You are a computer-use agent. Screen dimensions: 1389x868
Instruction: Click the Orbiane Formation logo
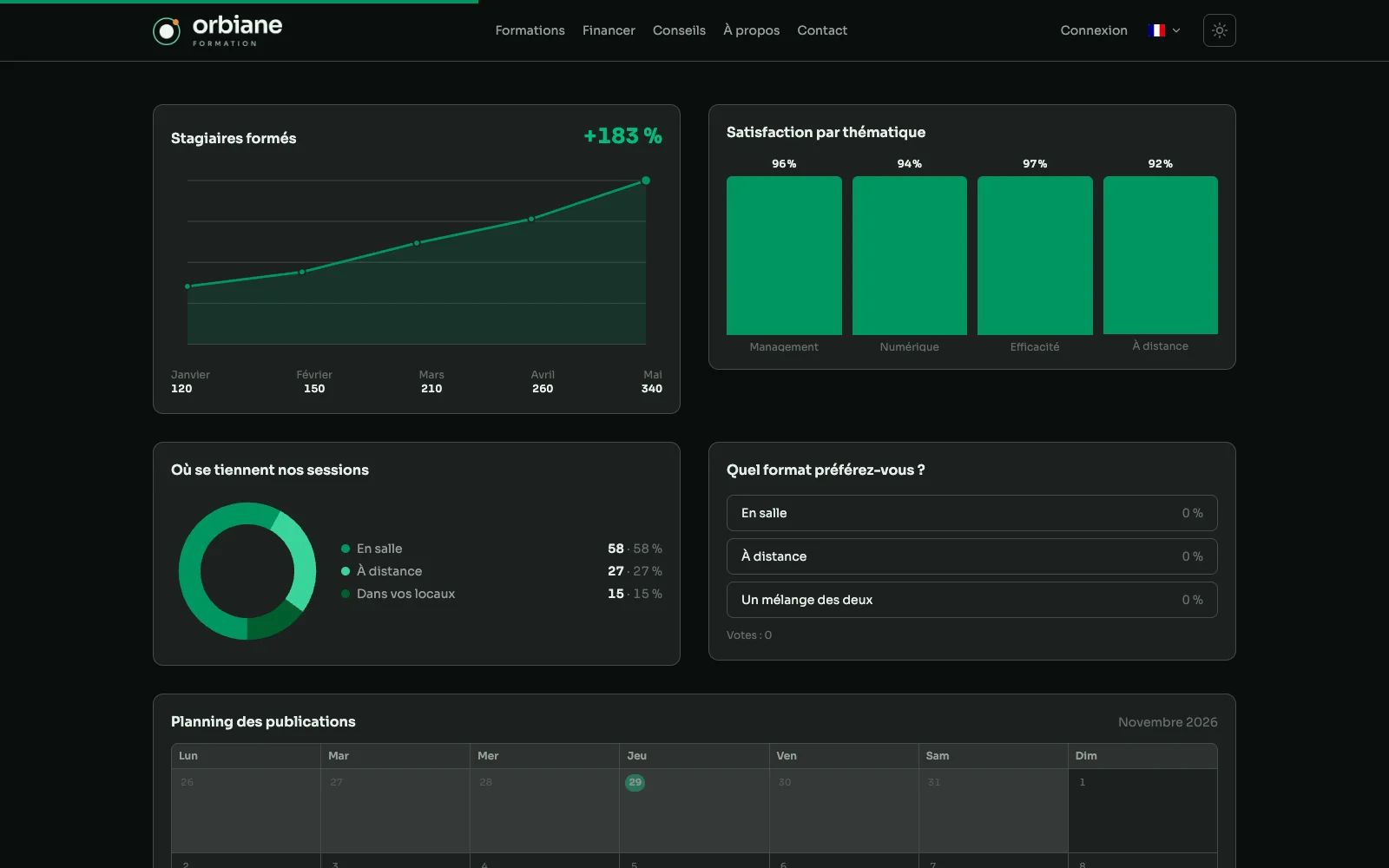pyautogui.click(x=217, y=30)
